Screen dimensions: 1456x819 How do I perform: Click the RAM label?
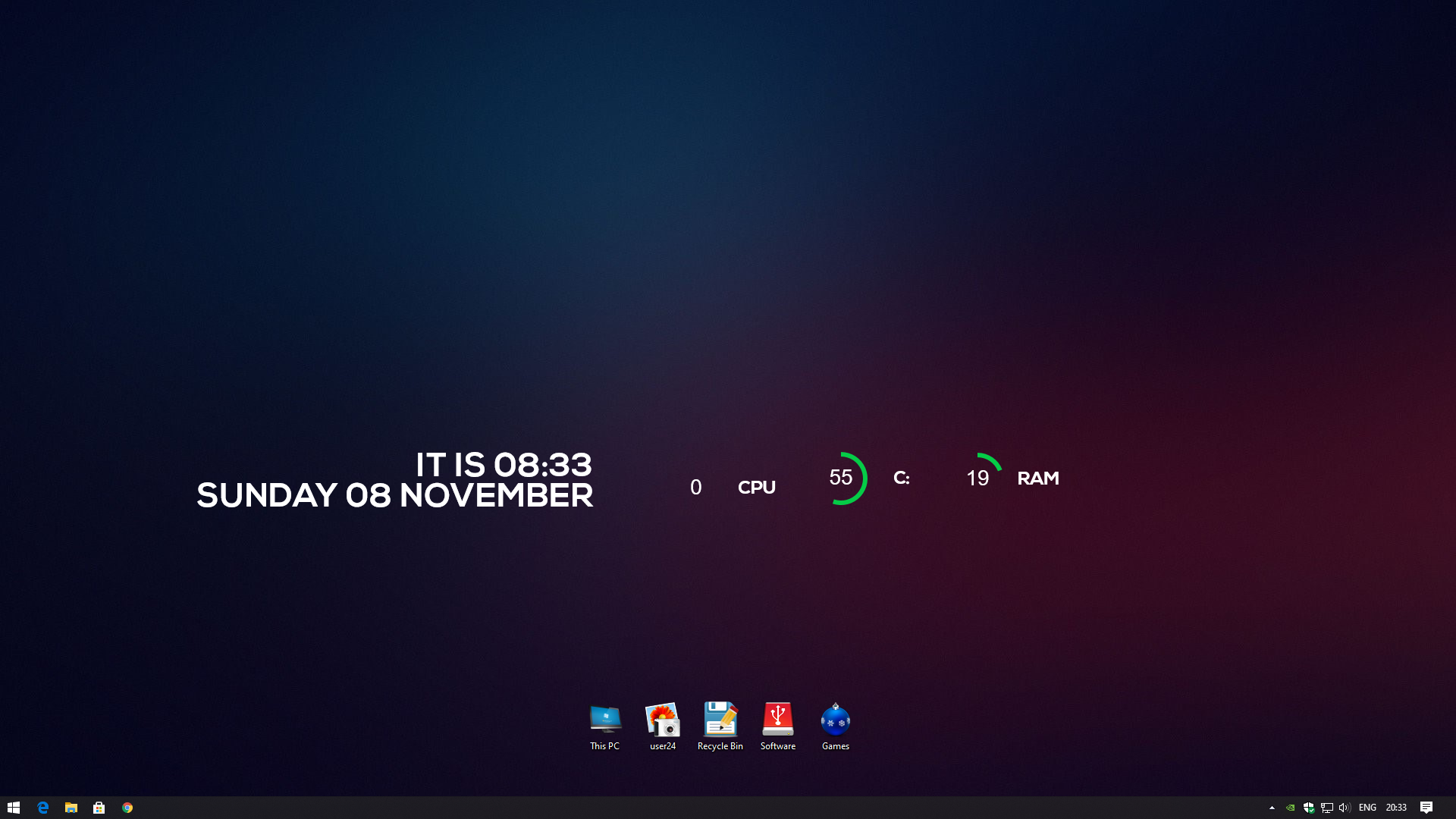tap(1038, 478)
